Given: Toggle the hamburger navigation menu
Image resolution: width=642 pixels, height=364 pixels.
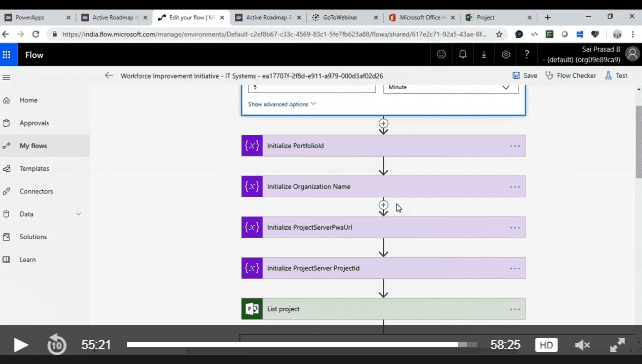Looking at the screenshot, I should pos(7,77).
